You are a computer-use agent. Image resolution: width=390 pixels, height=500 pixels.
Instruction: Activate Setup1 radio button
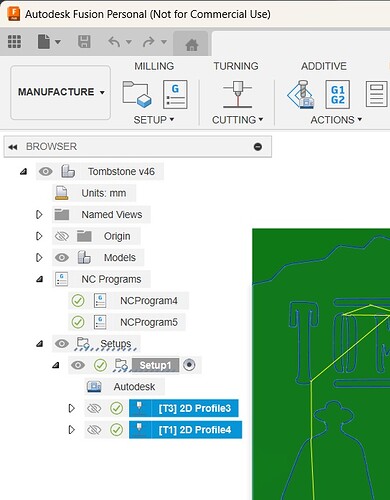click(189, 365)
